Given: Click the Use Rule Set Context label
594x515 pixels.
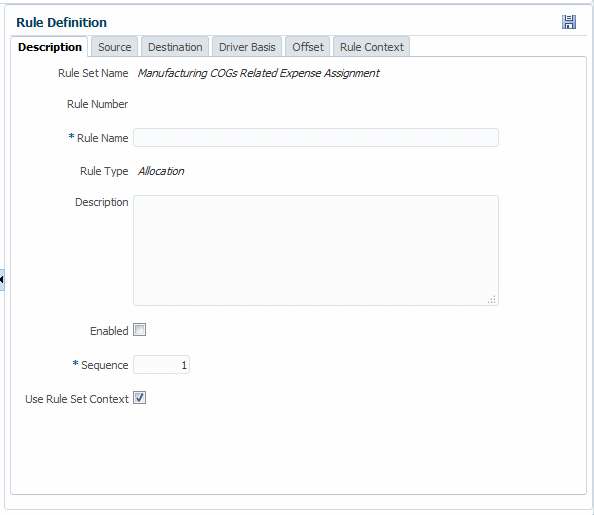Looking at the screenshot, I should coord(77,399).
